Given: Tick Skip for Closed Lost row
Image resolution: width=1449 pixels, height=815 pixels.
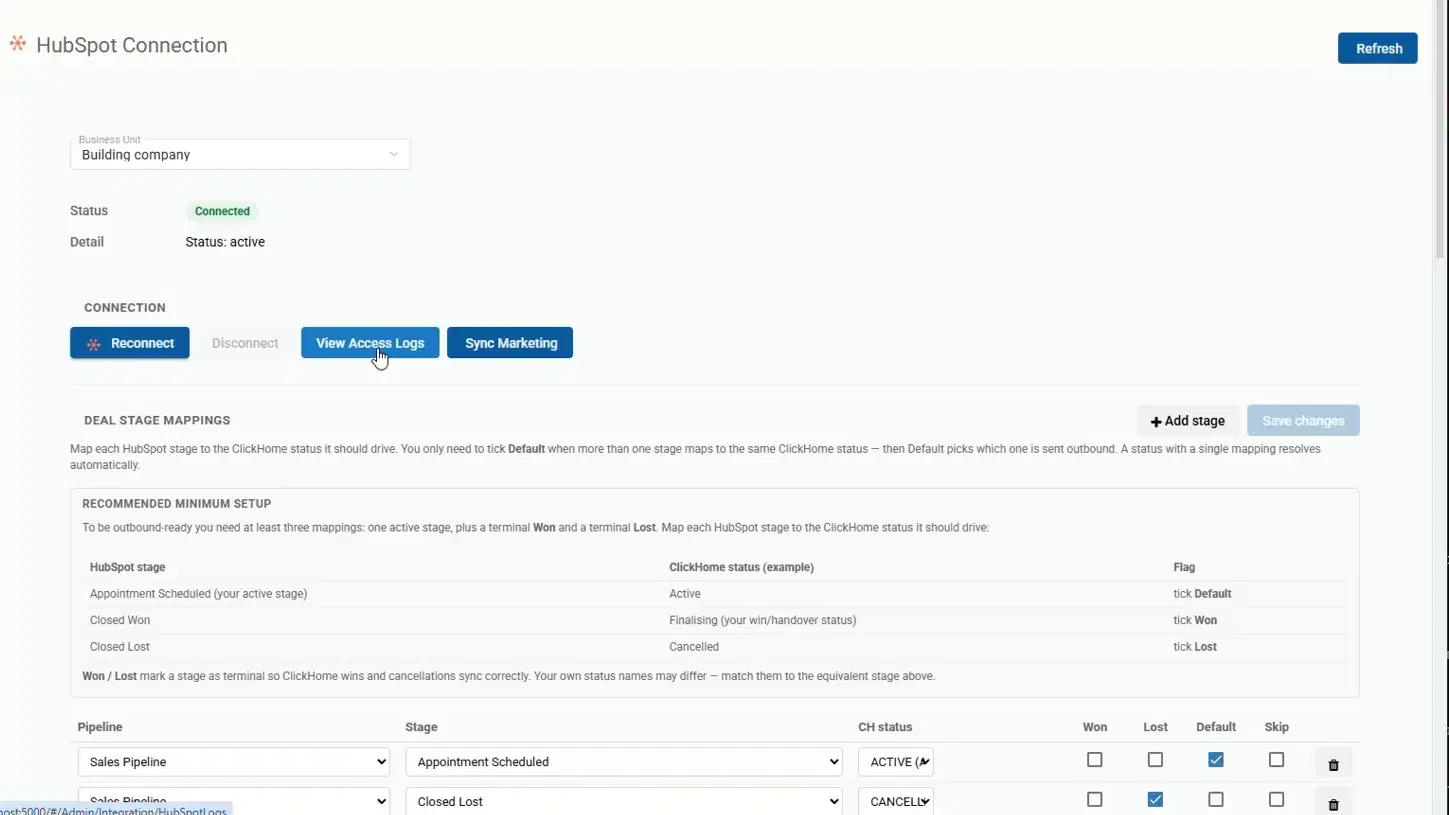Looking at the screenshot, I should (1276, 800).
